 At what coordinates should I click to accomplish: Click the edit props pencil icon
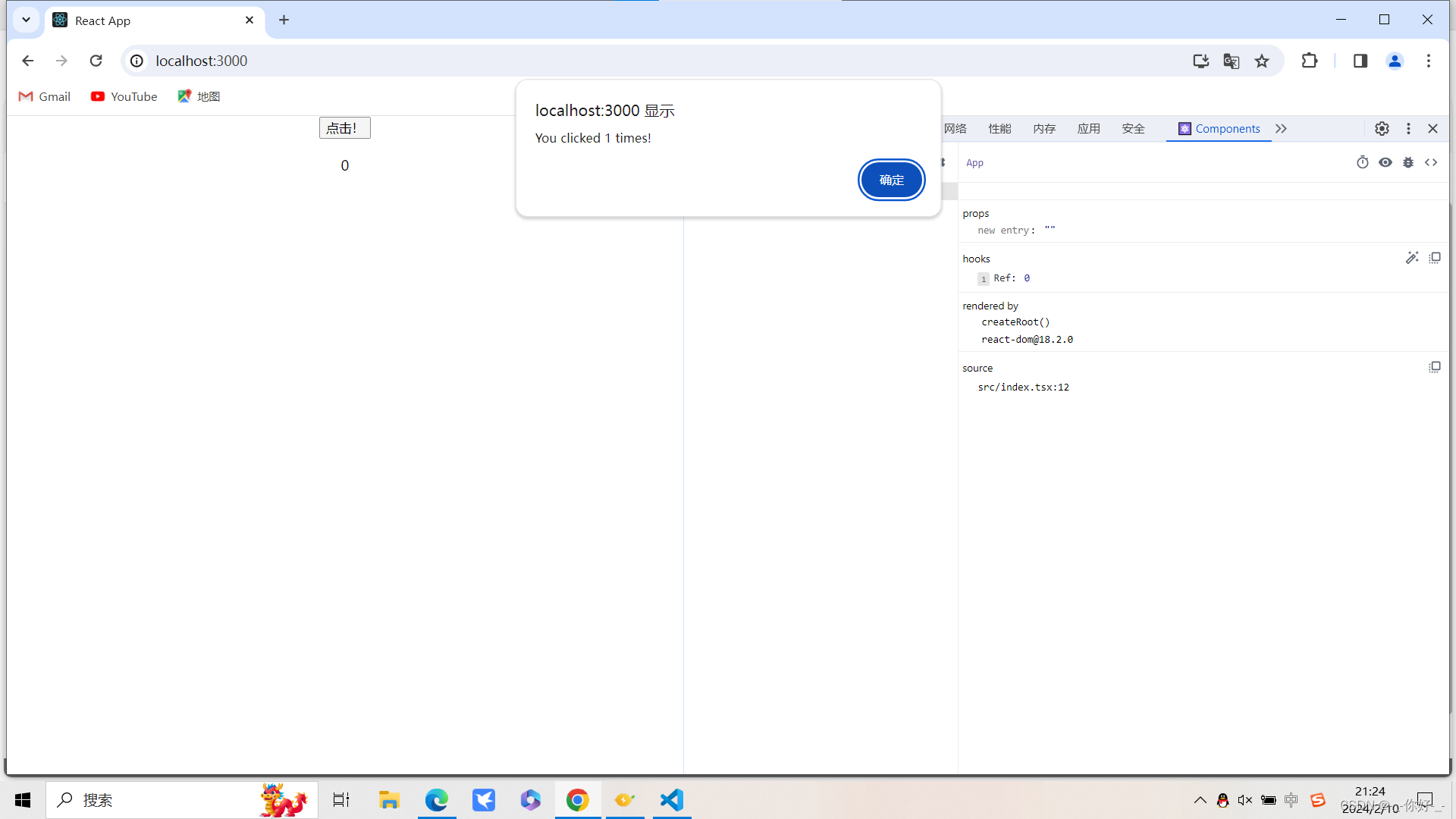1412,257
